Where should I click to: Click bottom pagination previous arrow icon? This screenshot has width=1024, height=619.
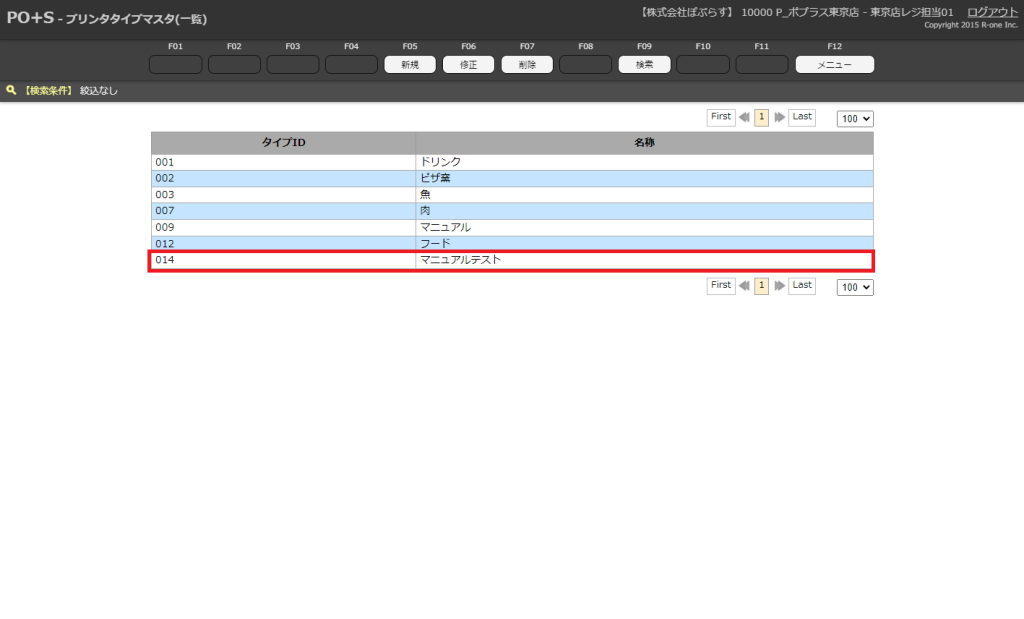click(x=744, y=286)
